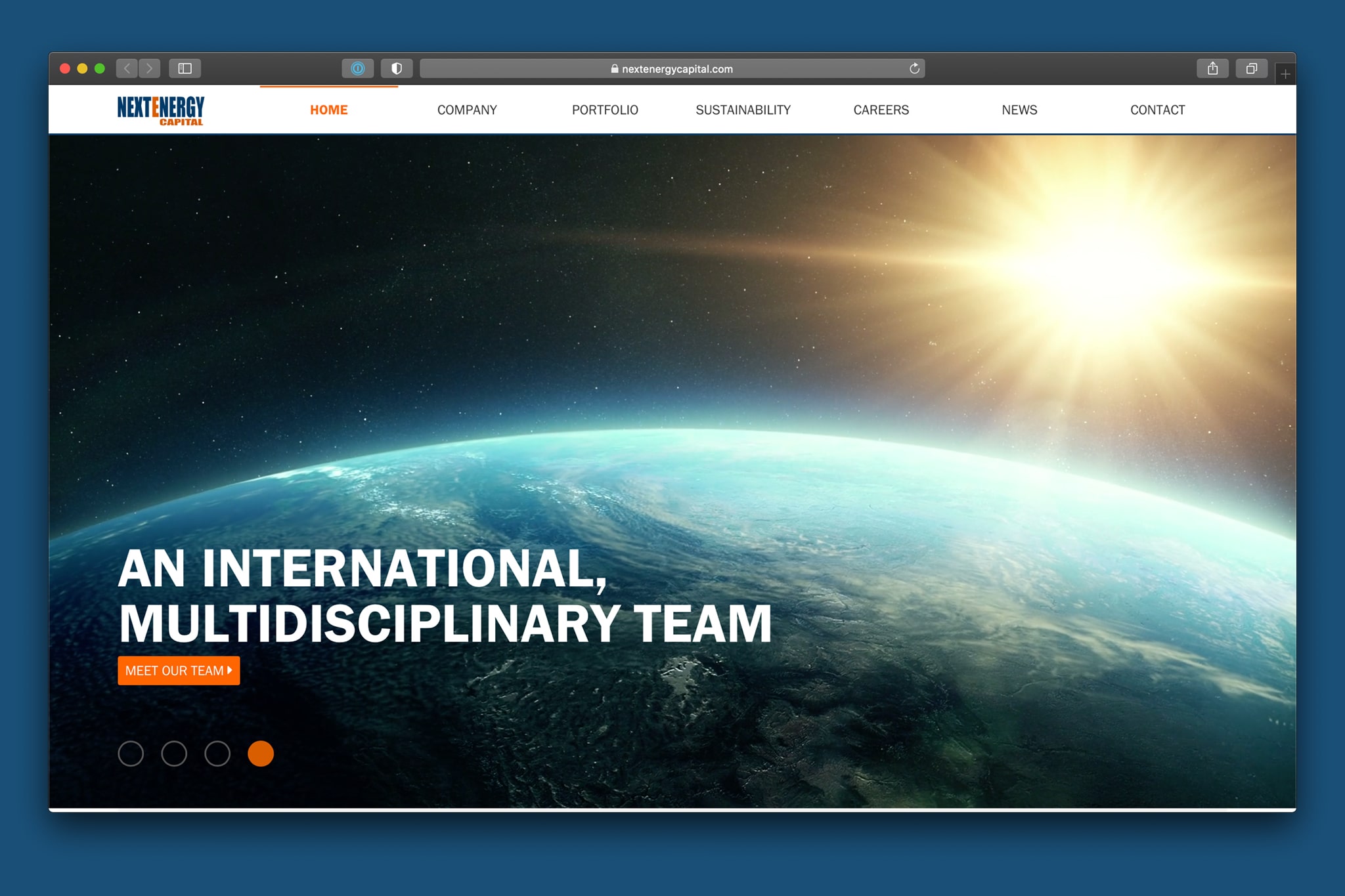Reload the page with the refresh icon
Screen dimensions: 1345x896
(914, 68)
